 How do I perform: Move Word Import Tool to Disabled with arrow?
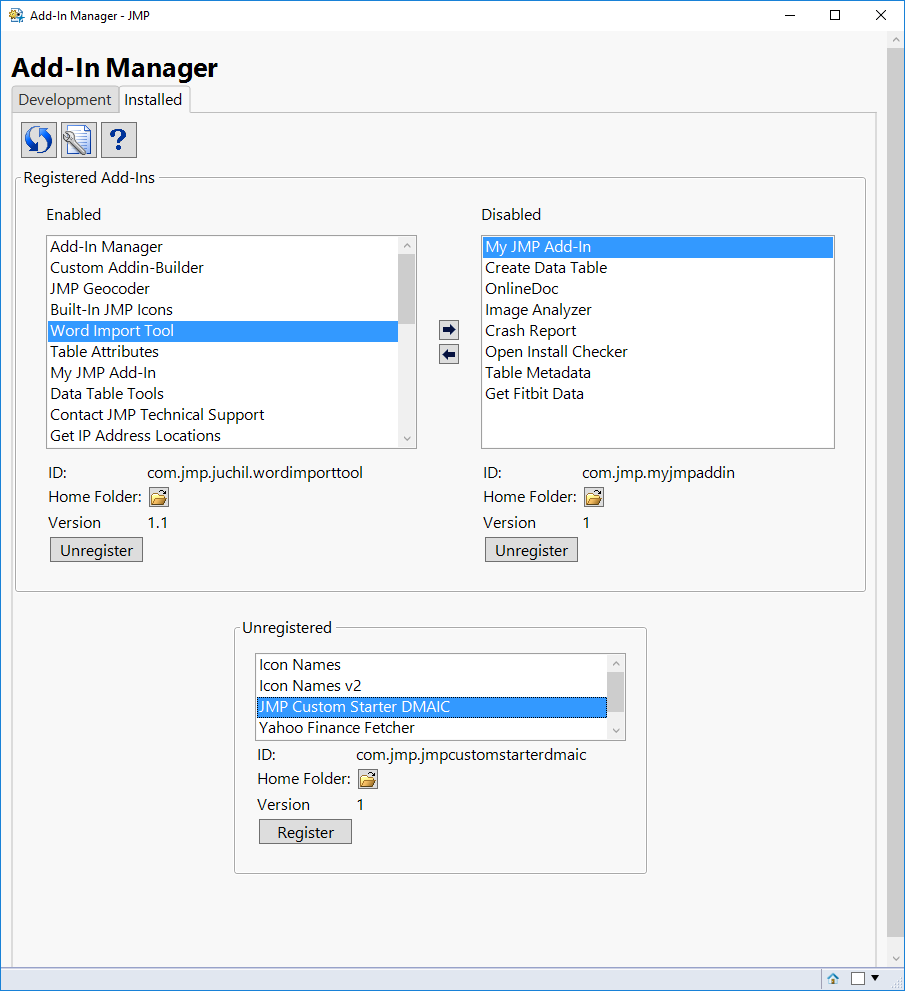(448, 329)
